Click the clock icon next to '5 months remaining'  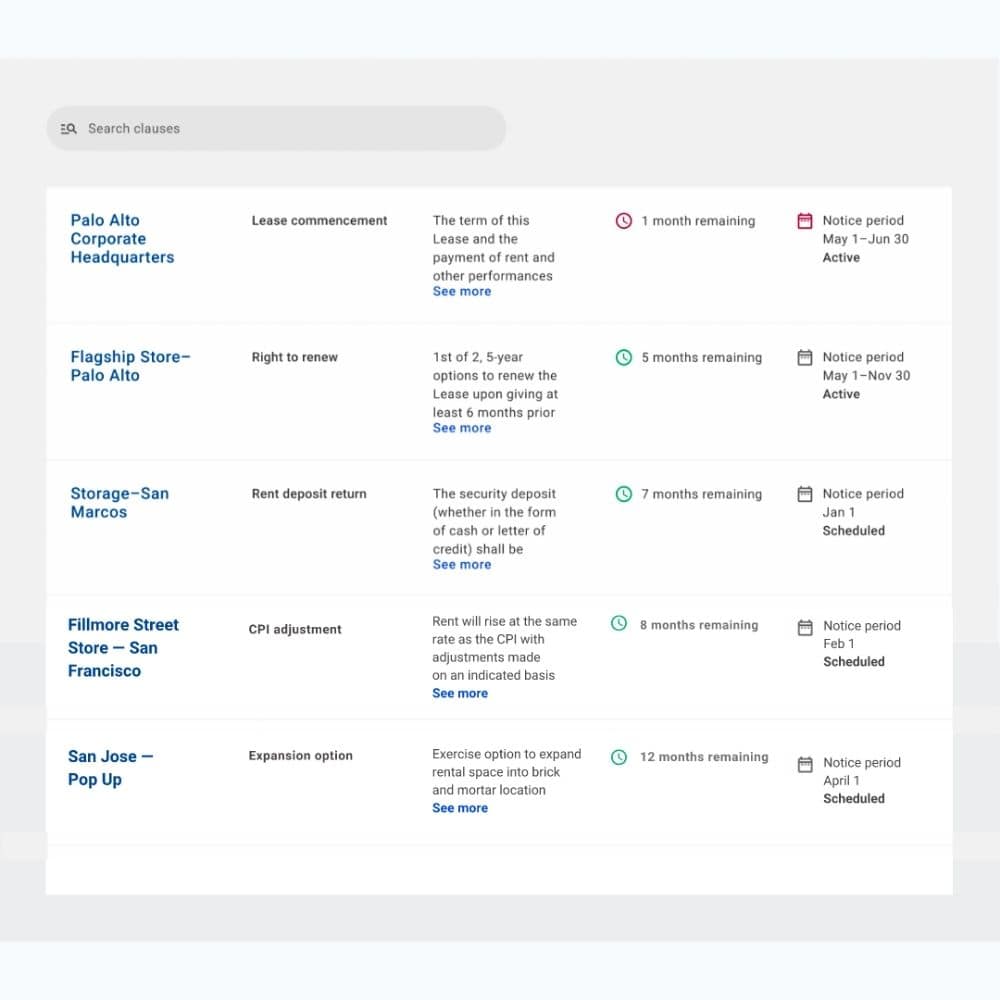tap(625, 357)
